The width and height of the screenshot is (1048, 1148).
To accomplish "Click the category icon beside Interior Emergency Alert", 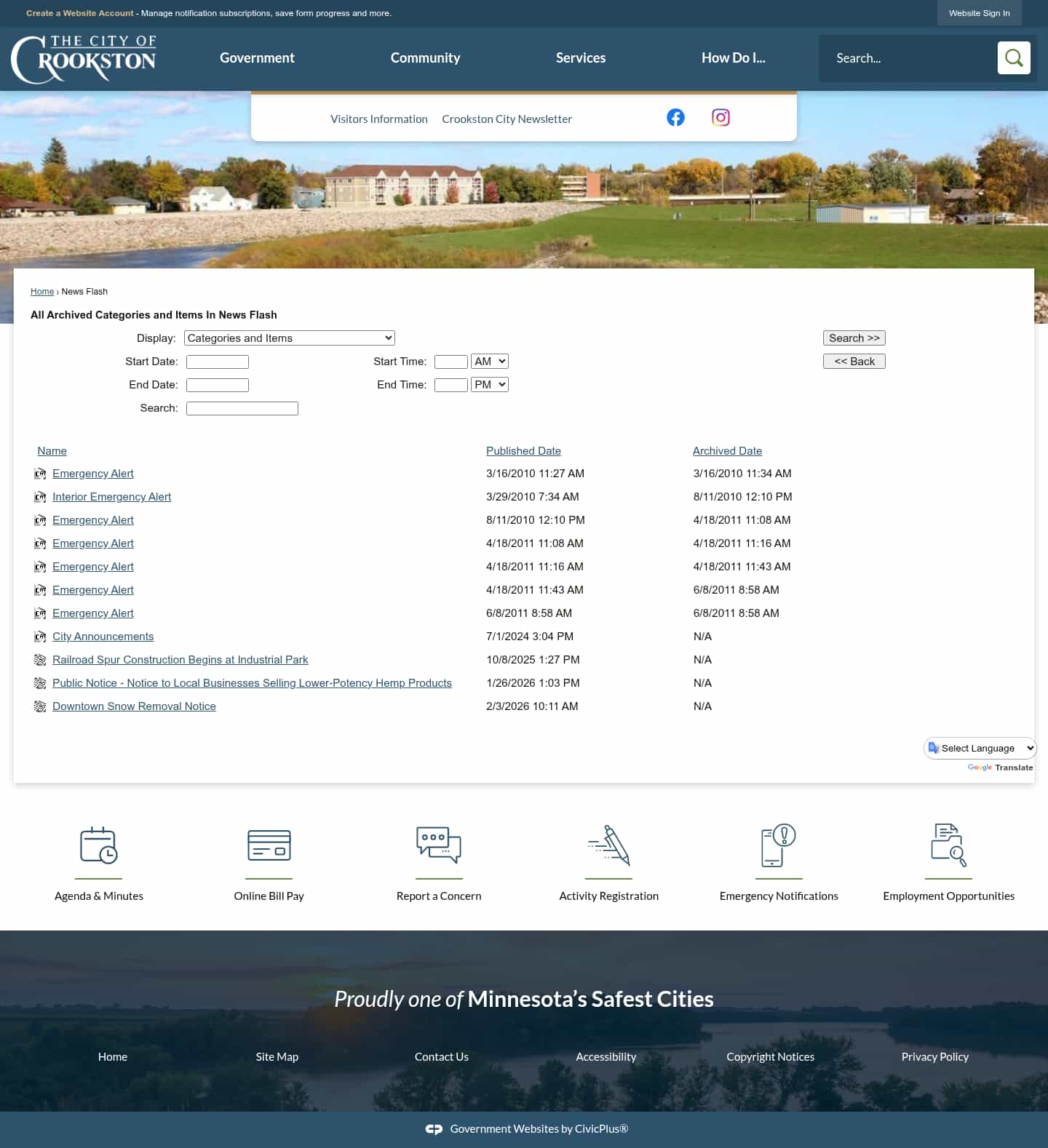I will [x=40, y=497].
